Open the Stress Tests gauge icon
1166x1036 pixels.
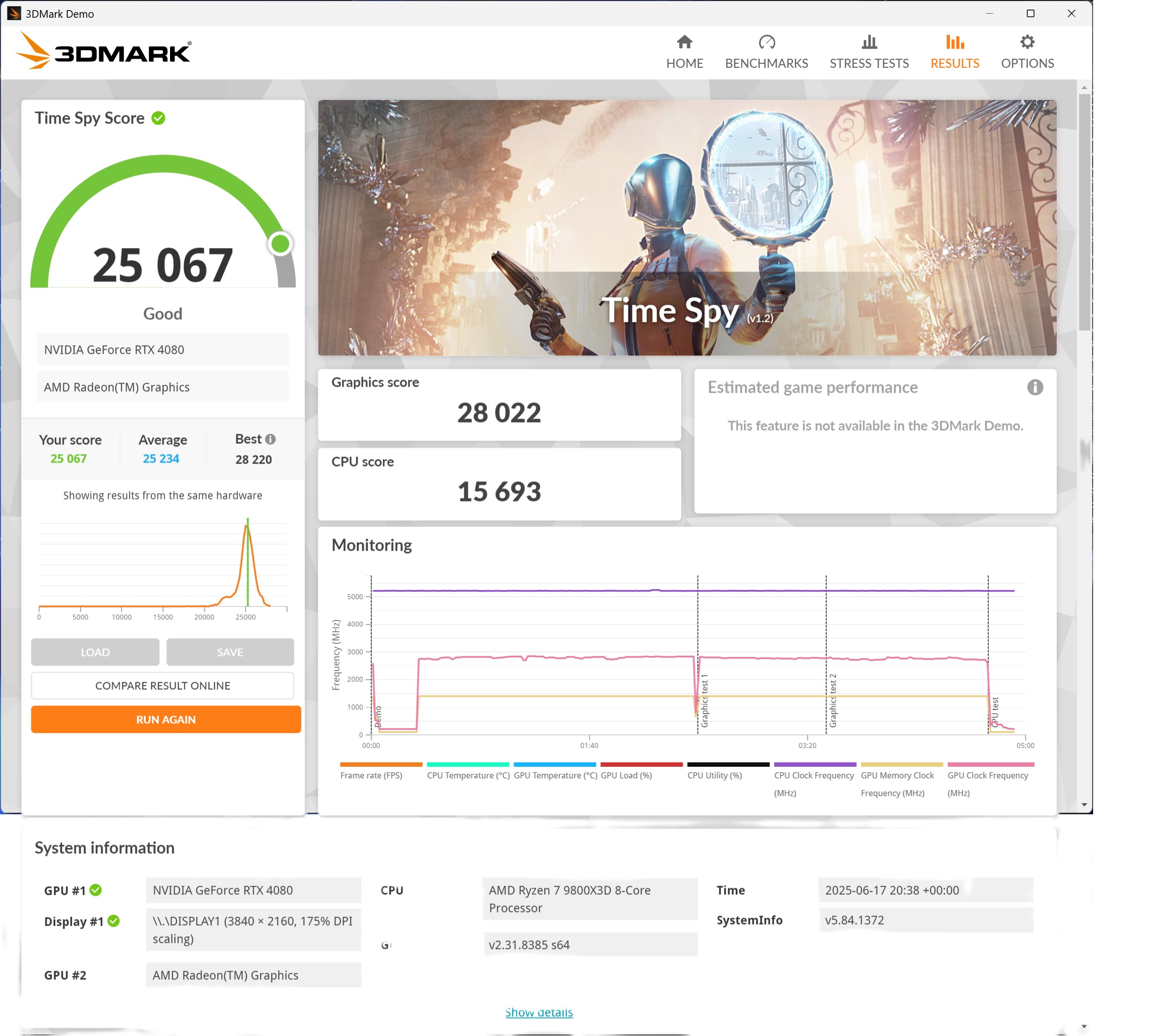point(868,42)
